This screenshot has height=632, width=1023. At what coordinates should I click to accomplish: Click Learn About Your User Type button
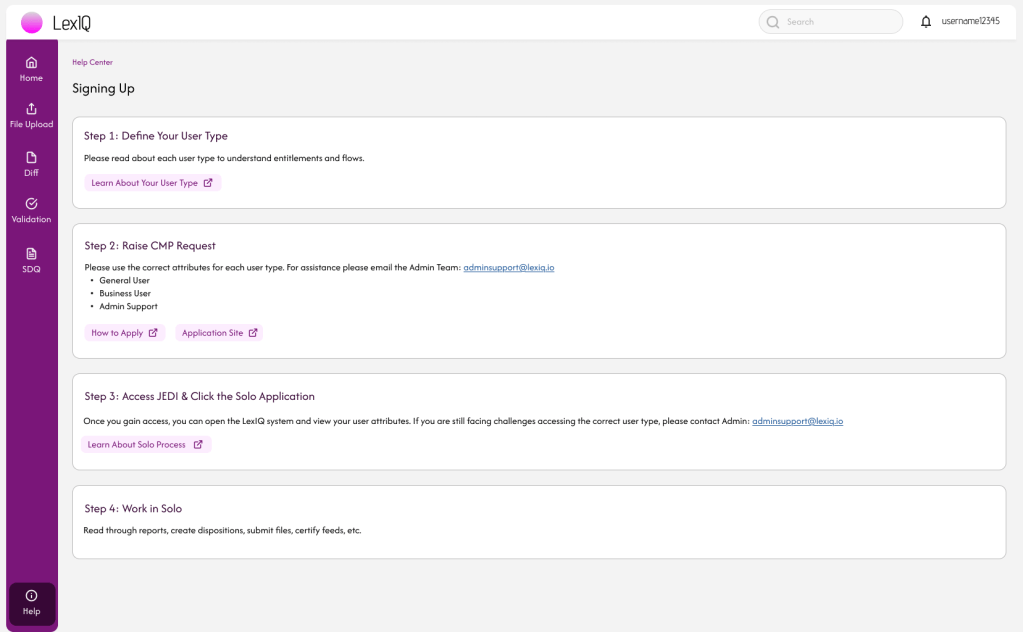click(x=152, y=183)
